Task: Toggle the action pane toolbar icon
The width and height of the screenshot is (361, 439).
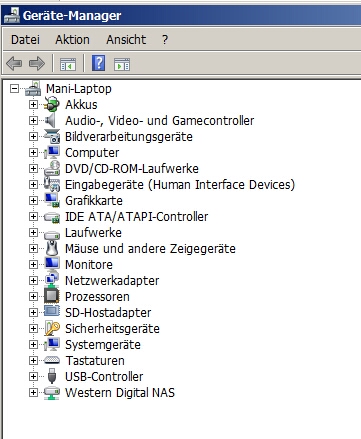Action: [x=122, y=64]
